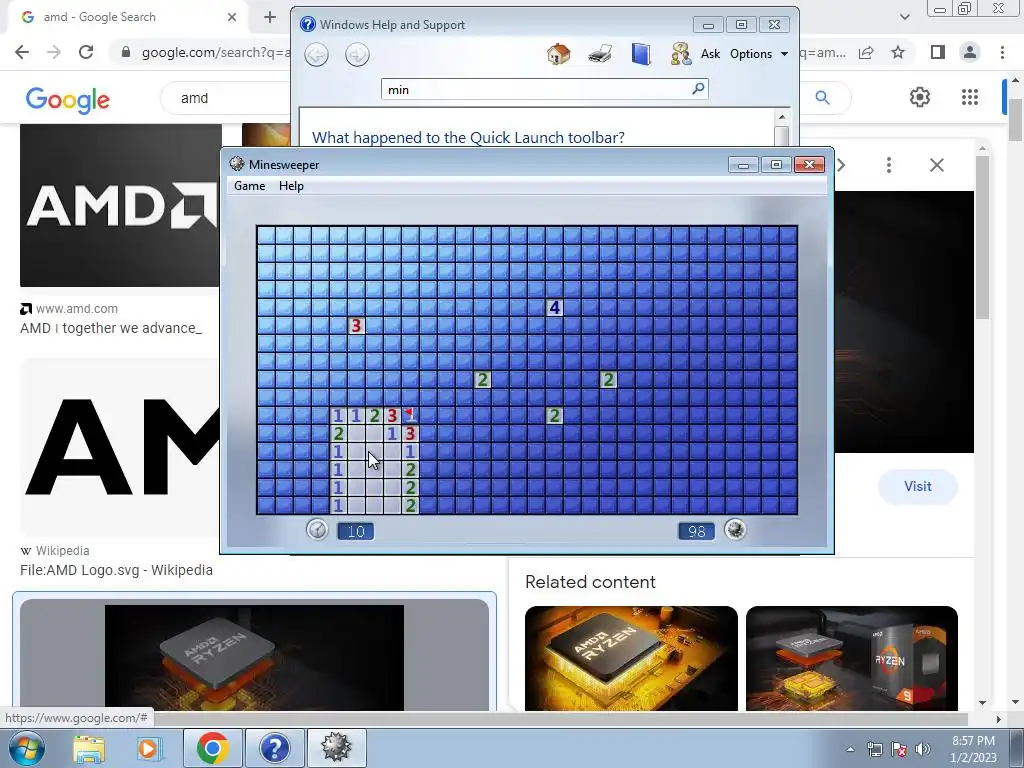This screenshot has height=768, width=1024.
Task: Click 'File:AMD Logo.svg - Wikipedia' result title
Action: point(116,570)
